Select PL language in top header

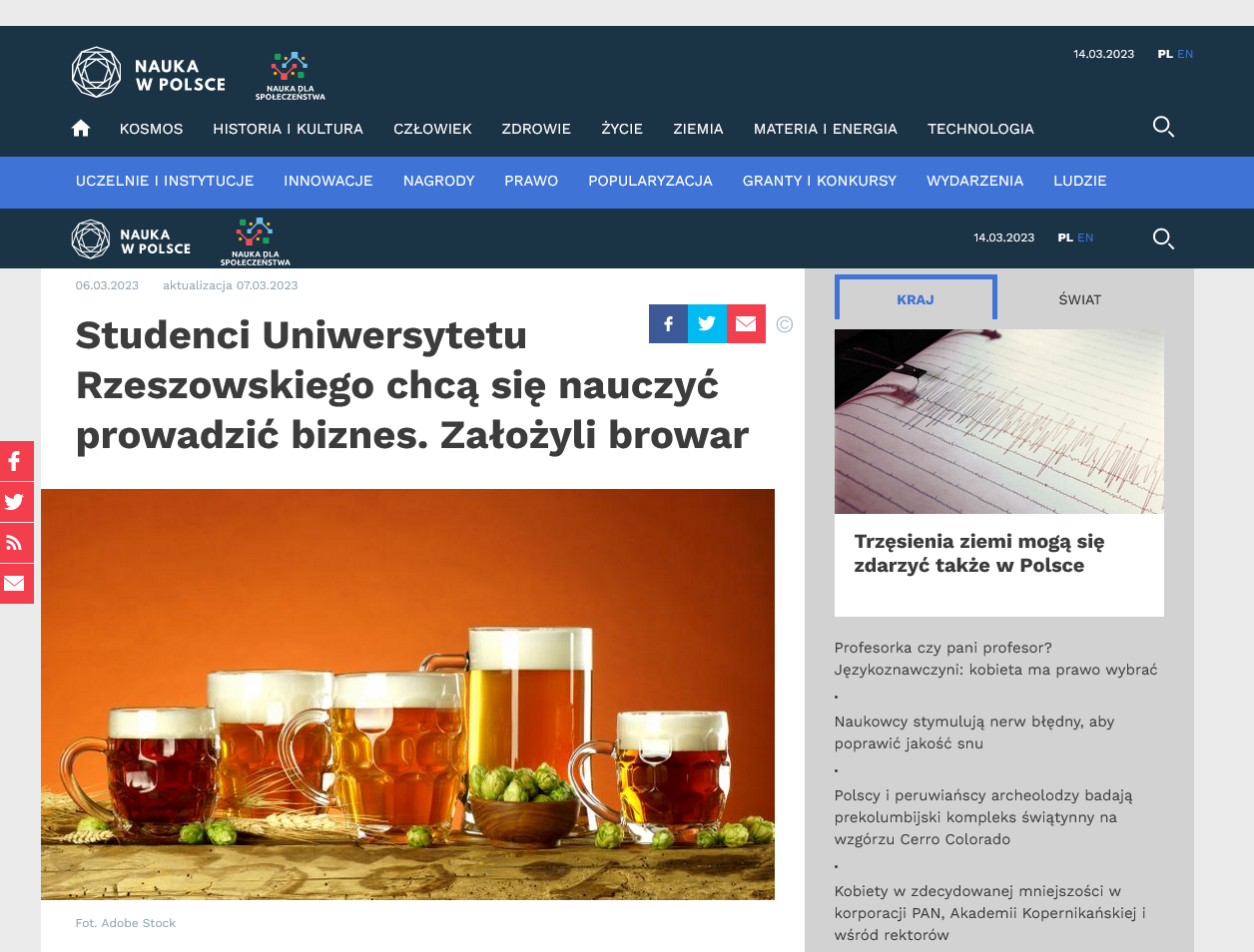[1165, 54]
